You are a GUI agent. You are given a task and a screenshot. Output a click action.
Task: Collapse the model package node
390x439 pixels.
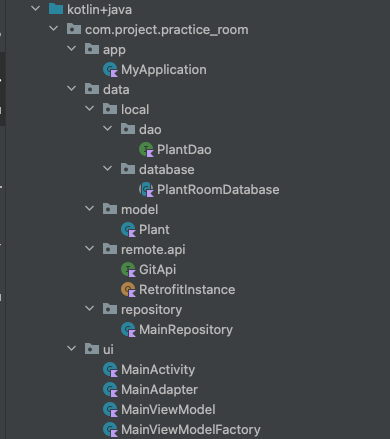90,209
